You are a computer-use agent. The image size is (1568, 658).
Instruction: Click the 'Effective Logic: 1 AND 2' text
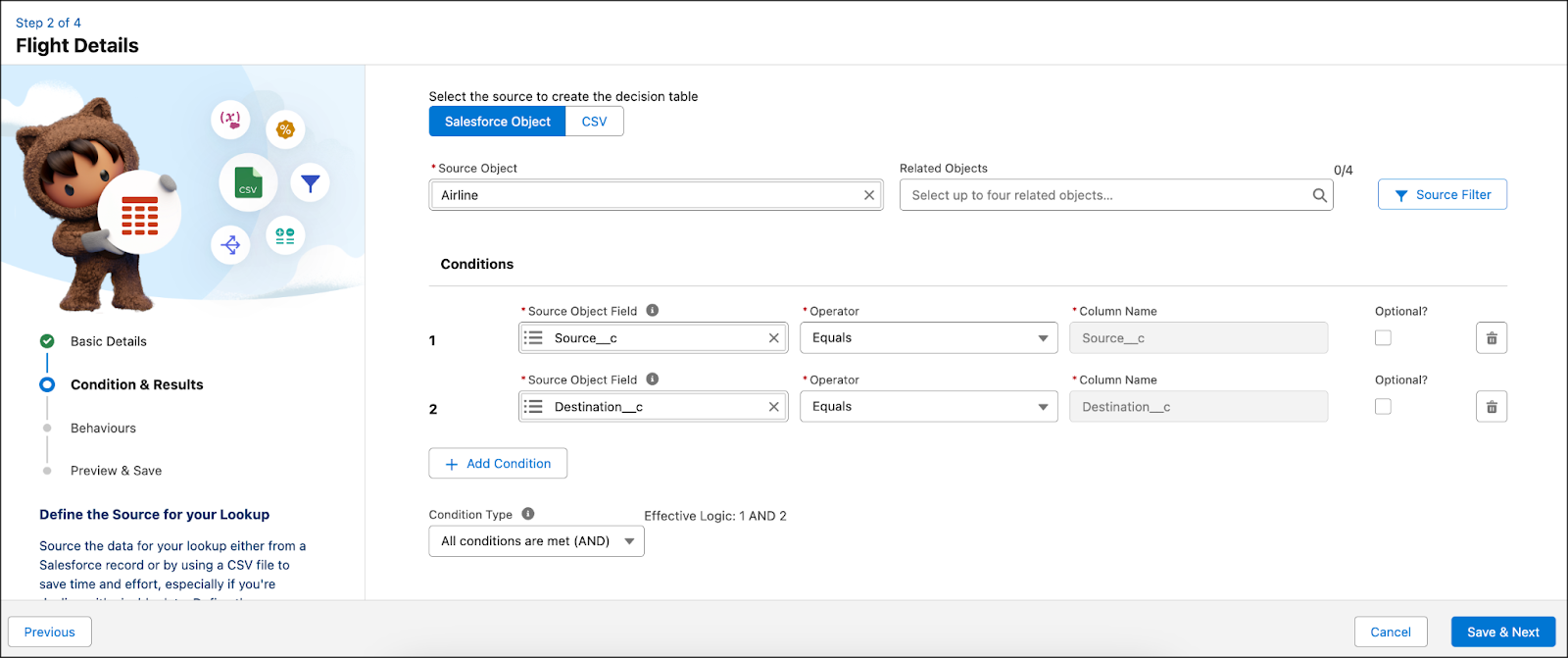715,516
